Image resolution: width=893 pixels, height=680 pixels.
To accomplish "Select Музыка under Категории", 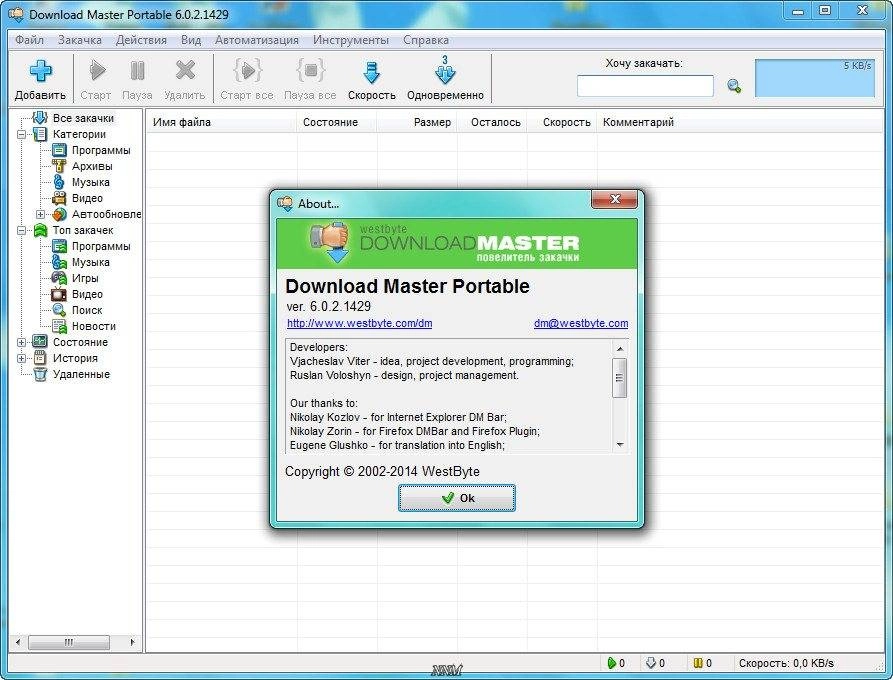I will click(x=91, y=182).
